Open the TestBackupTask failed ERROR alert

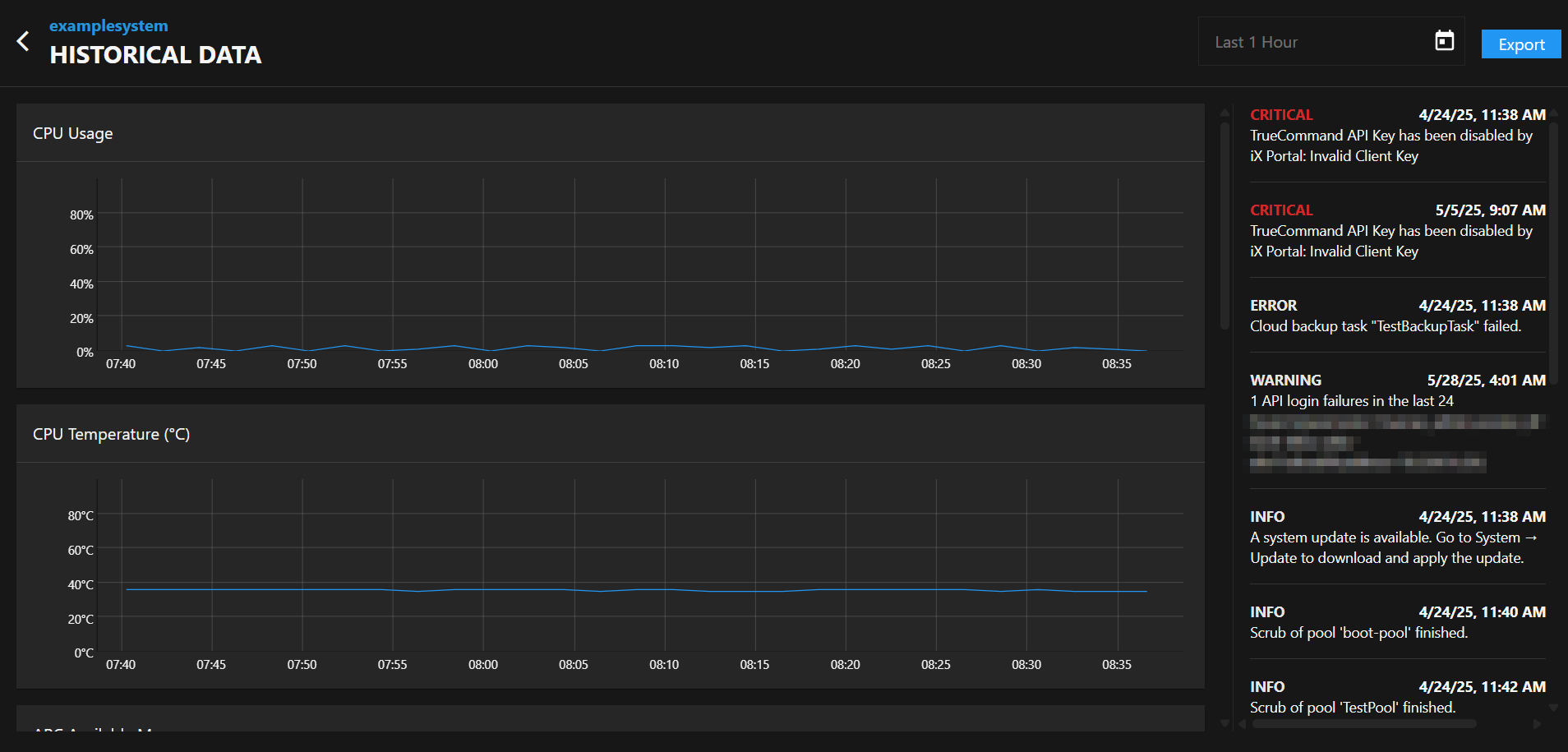tap(1397, 316)
